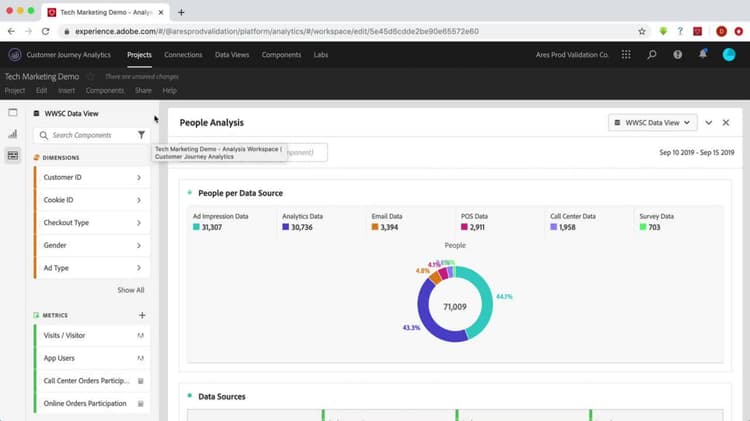
Task: Click the icon beside Online Orders Participation
Action: (x=141, y=403)
